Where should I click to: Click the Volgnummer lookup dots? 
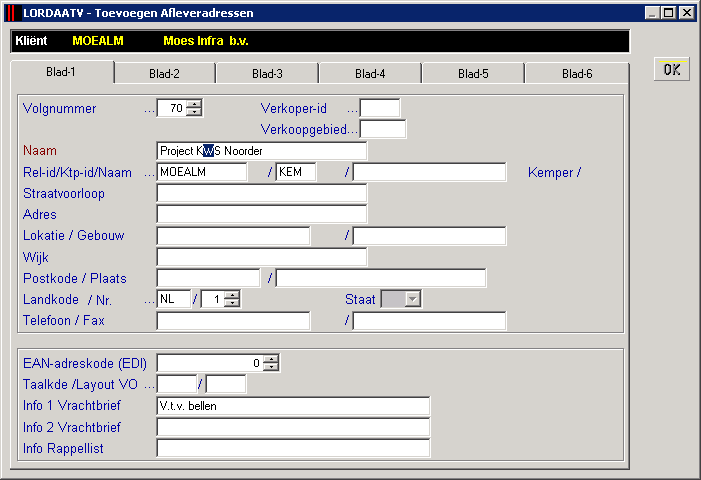point(149,111)
